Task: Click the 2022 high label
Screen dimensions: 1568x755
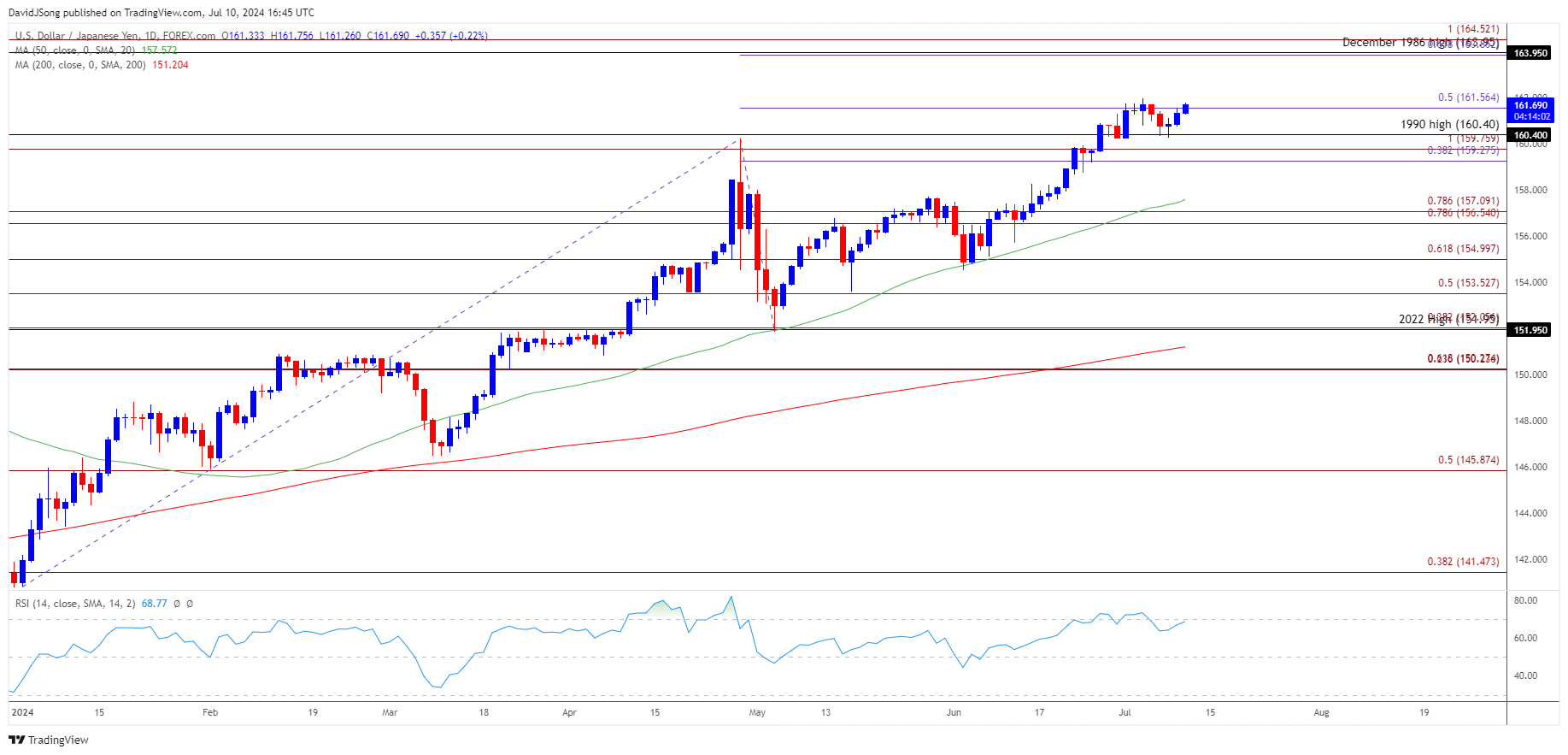Action: pyautogui.click(x=1449, y=319)
